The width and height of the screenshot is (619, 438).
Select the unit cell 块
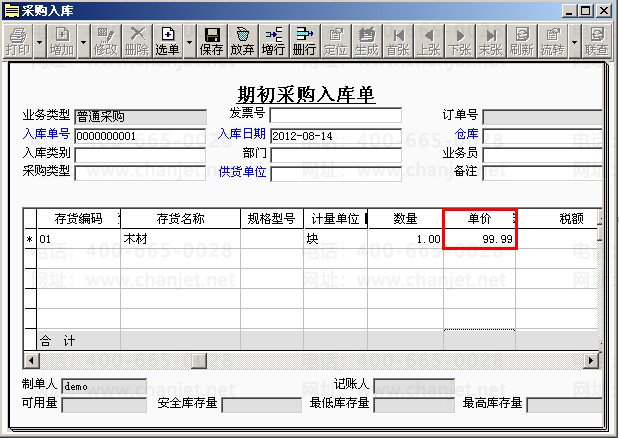pyautogui.click(x=335, y=239)
